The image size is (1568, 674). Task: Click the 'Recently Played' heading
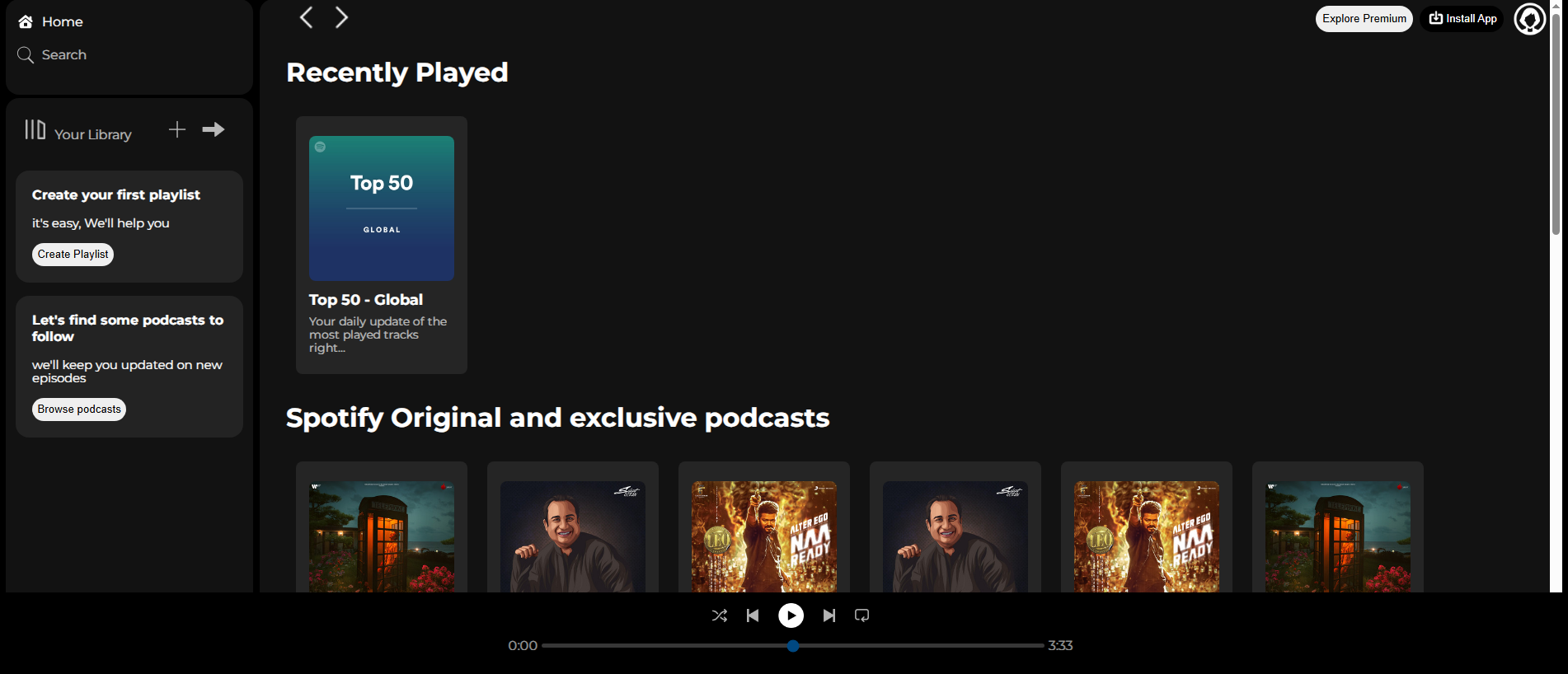397,73
